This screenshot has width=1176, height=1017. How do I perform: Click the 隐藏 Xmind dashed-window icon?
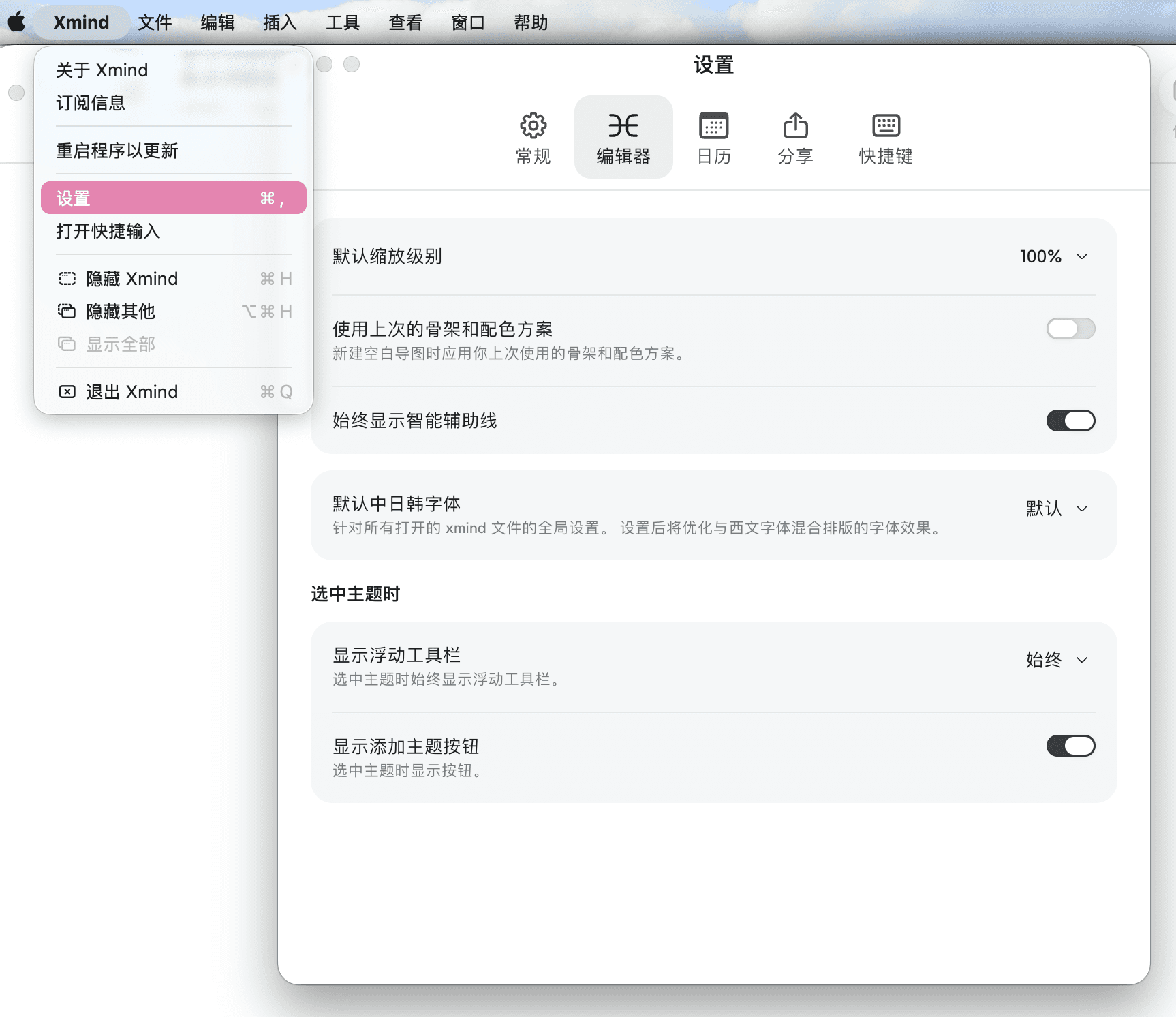pos(67,279)
